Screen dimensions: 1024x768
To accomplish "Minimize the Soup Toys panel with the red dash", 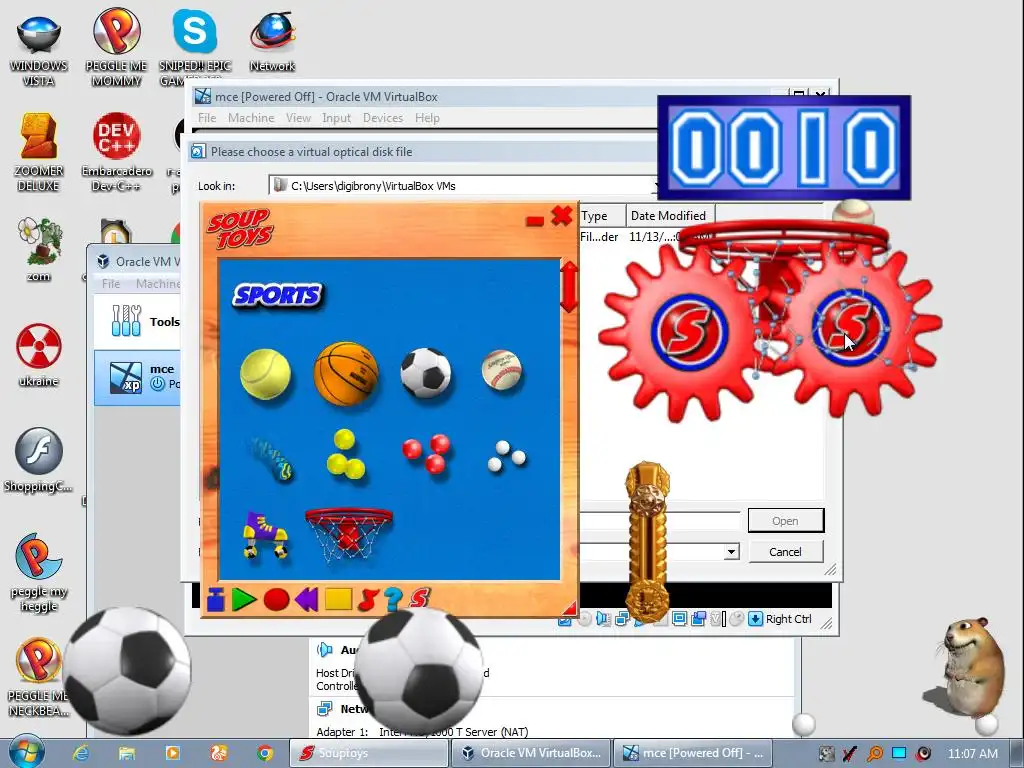I will (535, 221).
